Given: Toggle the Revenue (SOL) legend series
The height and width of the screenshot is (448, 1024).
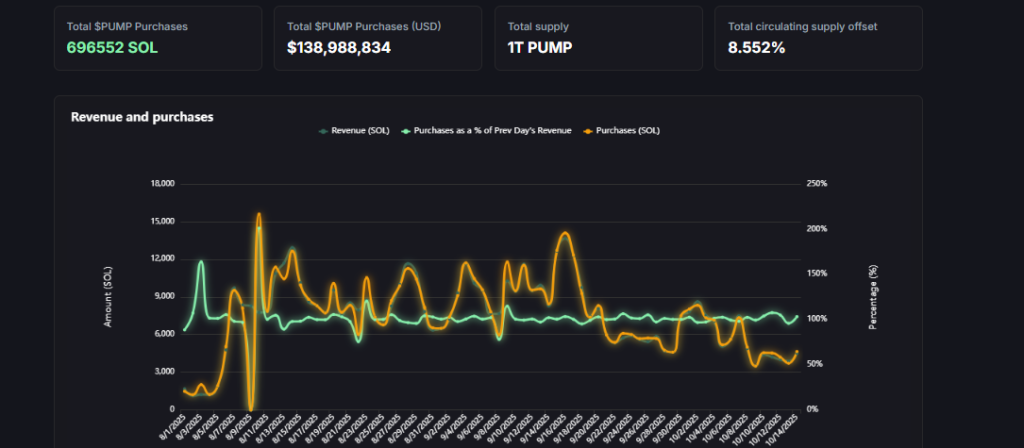Looking at the screenshot, I should pos(360,131).
